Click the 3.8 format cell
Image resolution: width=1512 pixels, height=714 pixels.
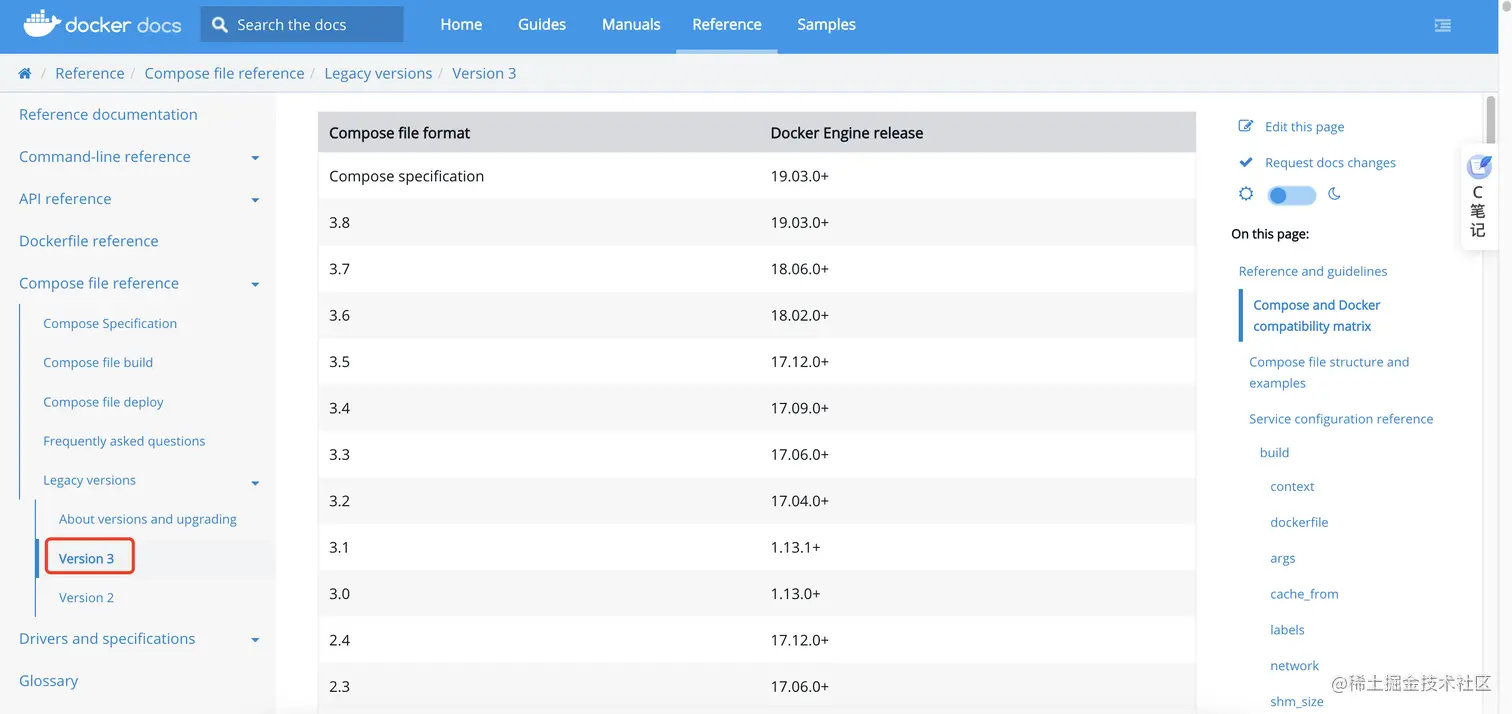pos(339,222)
